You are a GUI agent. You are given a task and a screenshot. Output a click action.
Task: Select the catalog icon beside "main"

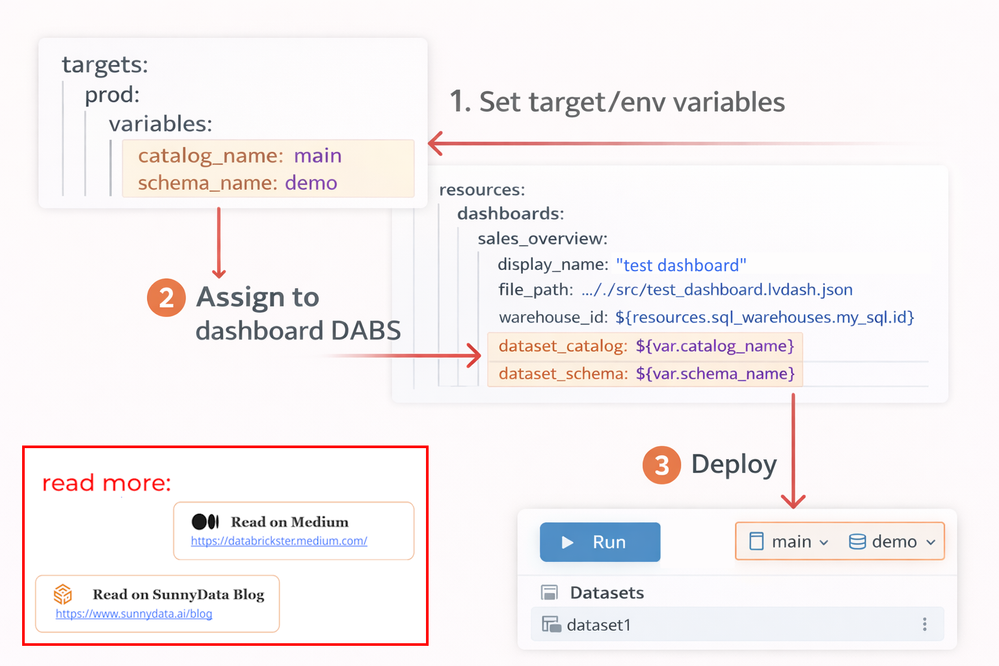(x=756, y=541)
